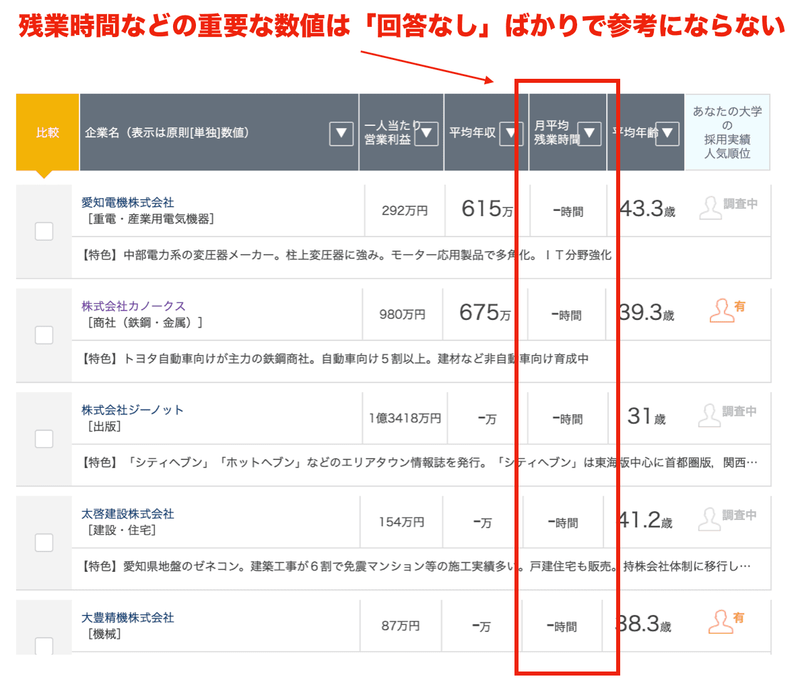Viewport: 800px width, 687px height.
Task: Click the ジーノット 【特色】 シティヘブン description
Action: (419, 463)
